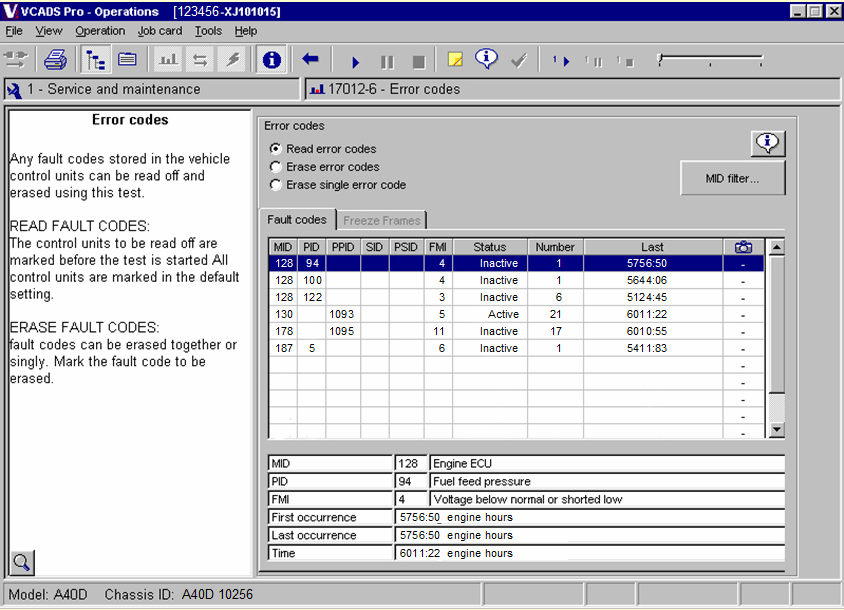This screenshot has width=844, height=610.
Task: Click Chassis ID A40D 10256 in status bar
Action: pyautogui.click(x=178, y=594)
